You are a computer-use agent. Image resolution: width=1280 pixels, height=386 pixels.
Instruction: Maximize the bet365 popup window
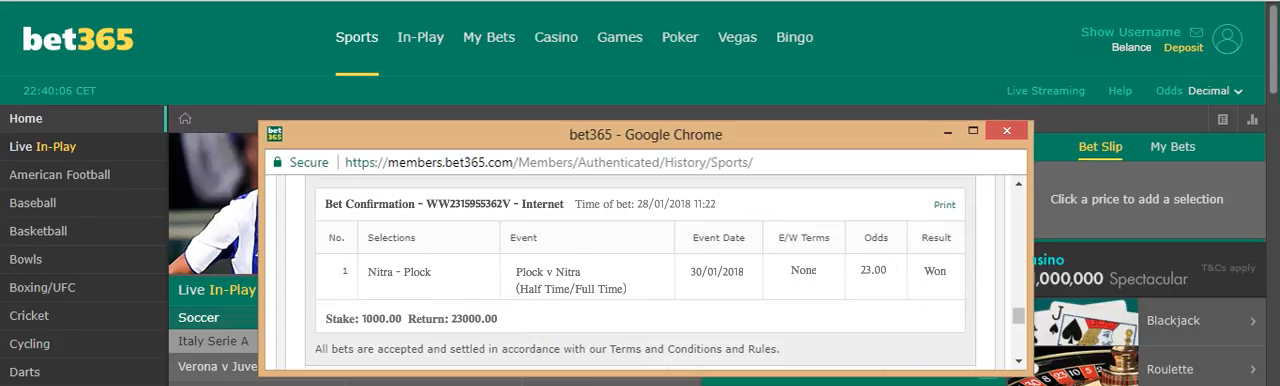click(973, 131)
